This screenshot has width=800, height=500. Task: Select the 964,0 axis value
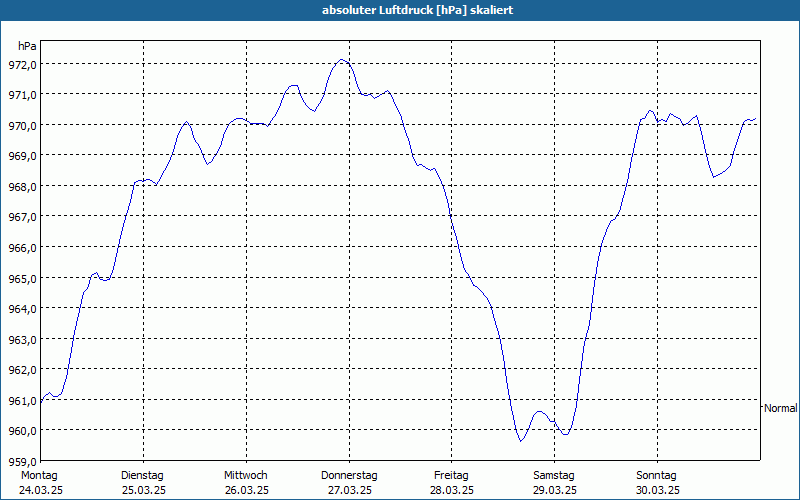pos(23,309)
